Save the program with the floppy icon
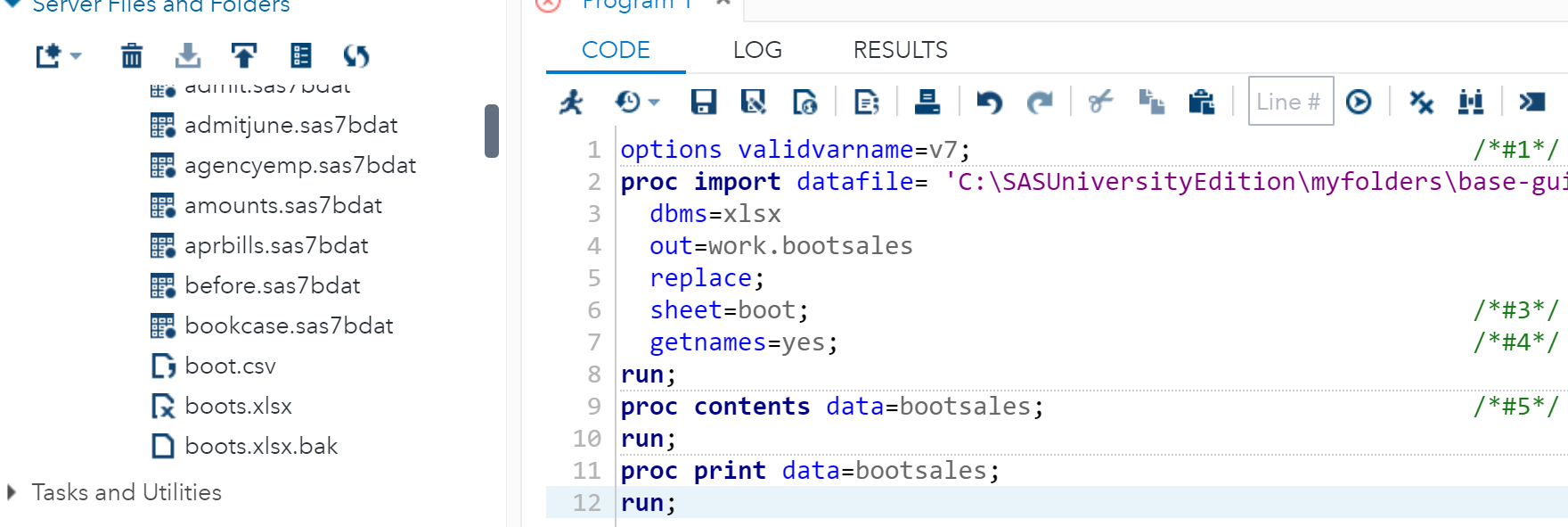The height and width of the screenshot is (527, 1568). click(703, 102)
